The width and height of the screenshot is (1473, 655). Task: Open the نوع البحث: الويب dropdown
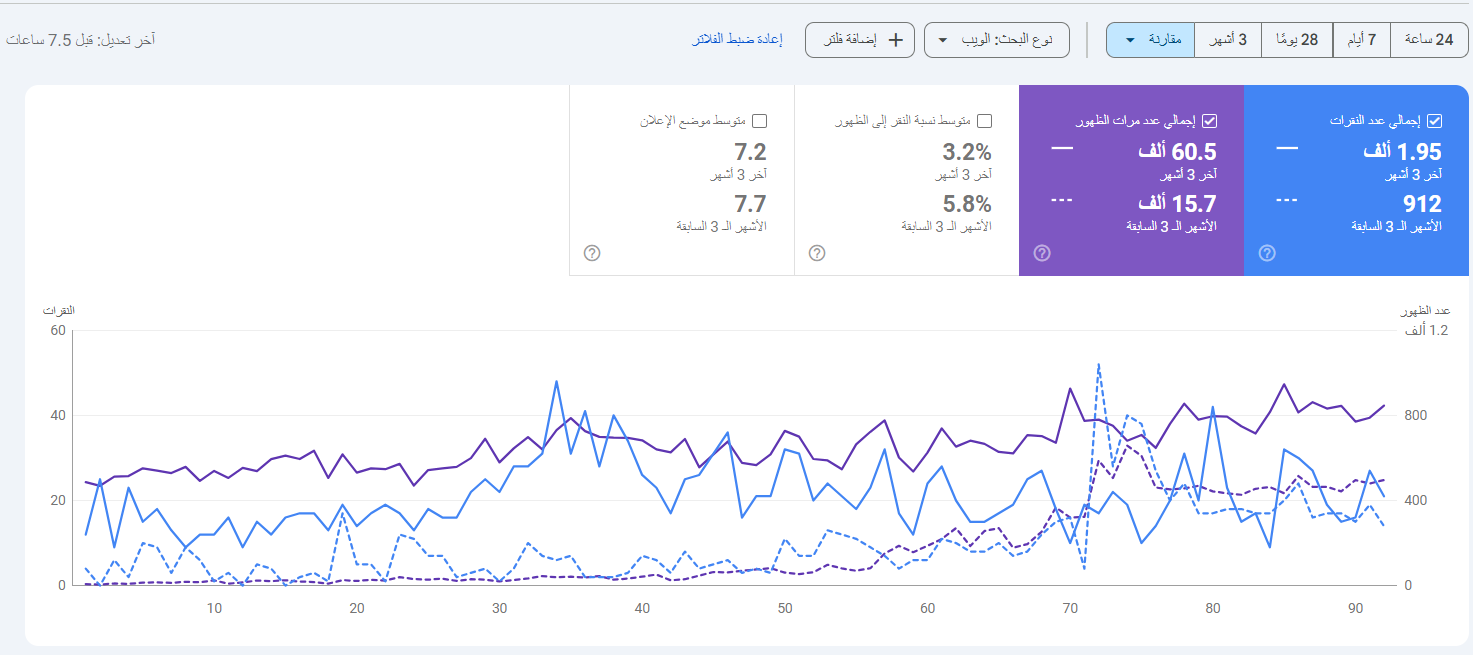click(996, 39)
